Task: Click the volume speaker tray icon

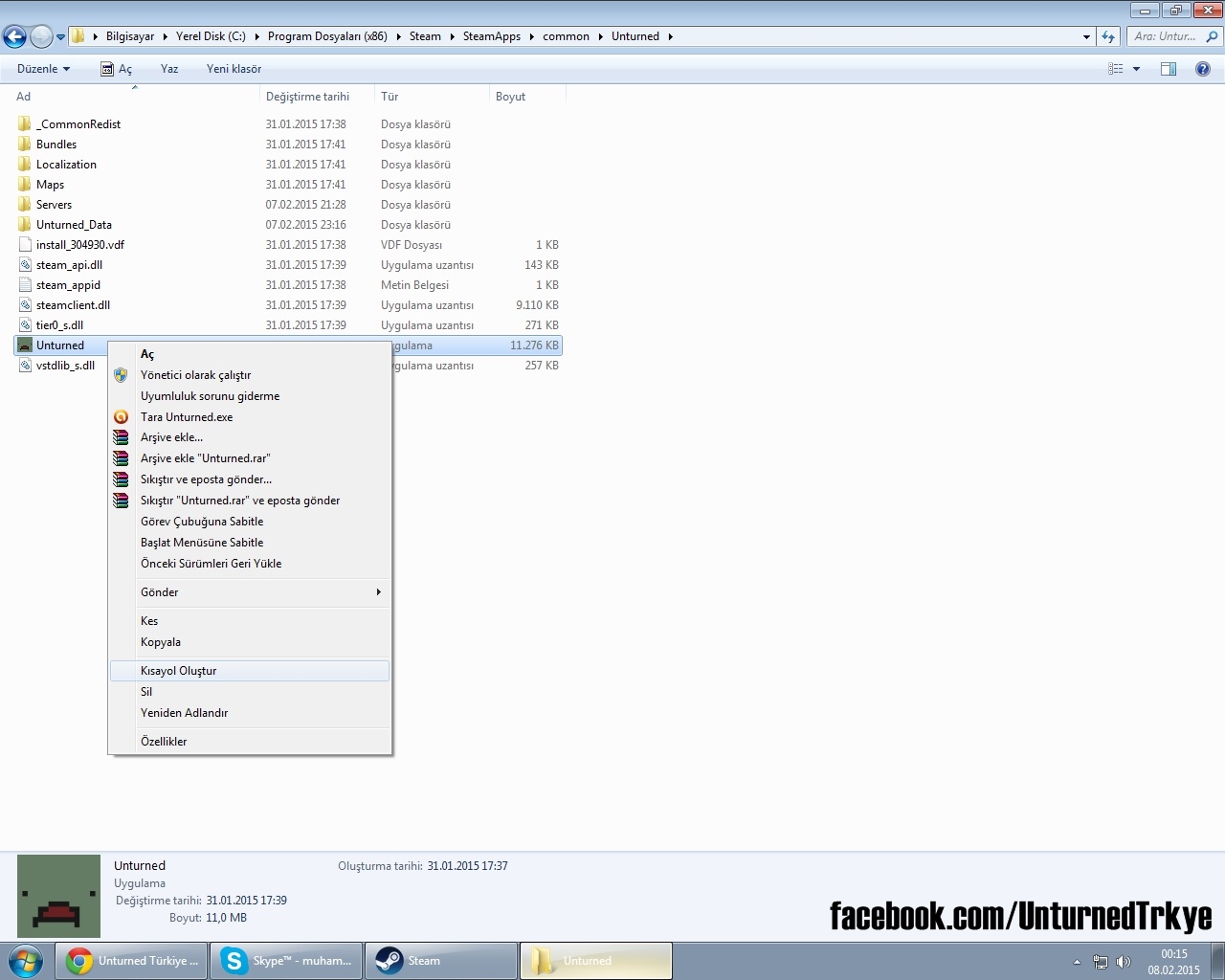Action: [1124, 962]
